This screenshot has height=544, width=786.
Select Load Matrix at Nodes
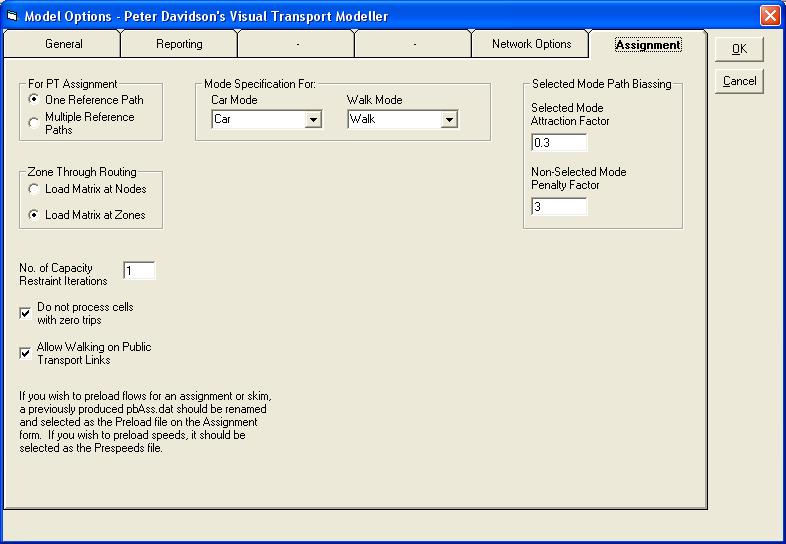35,189
